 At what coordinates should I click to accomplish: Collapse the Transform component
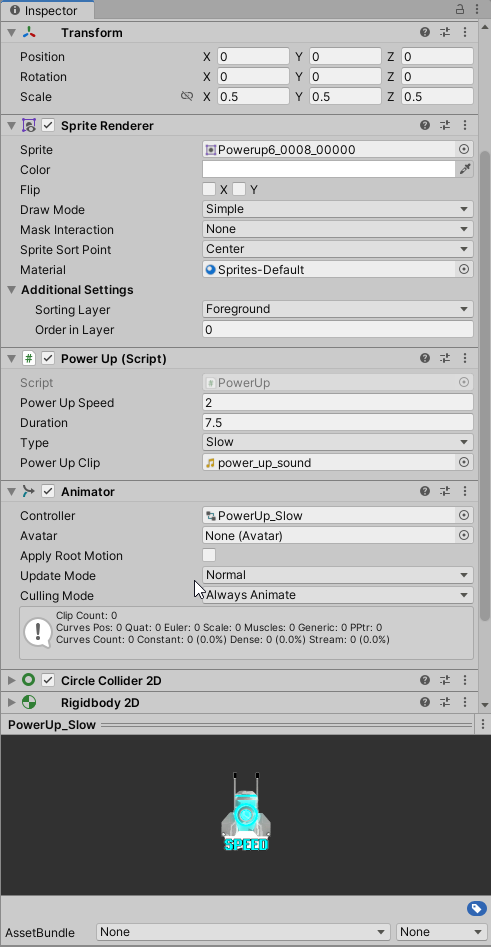(x=11, y=33)
